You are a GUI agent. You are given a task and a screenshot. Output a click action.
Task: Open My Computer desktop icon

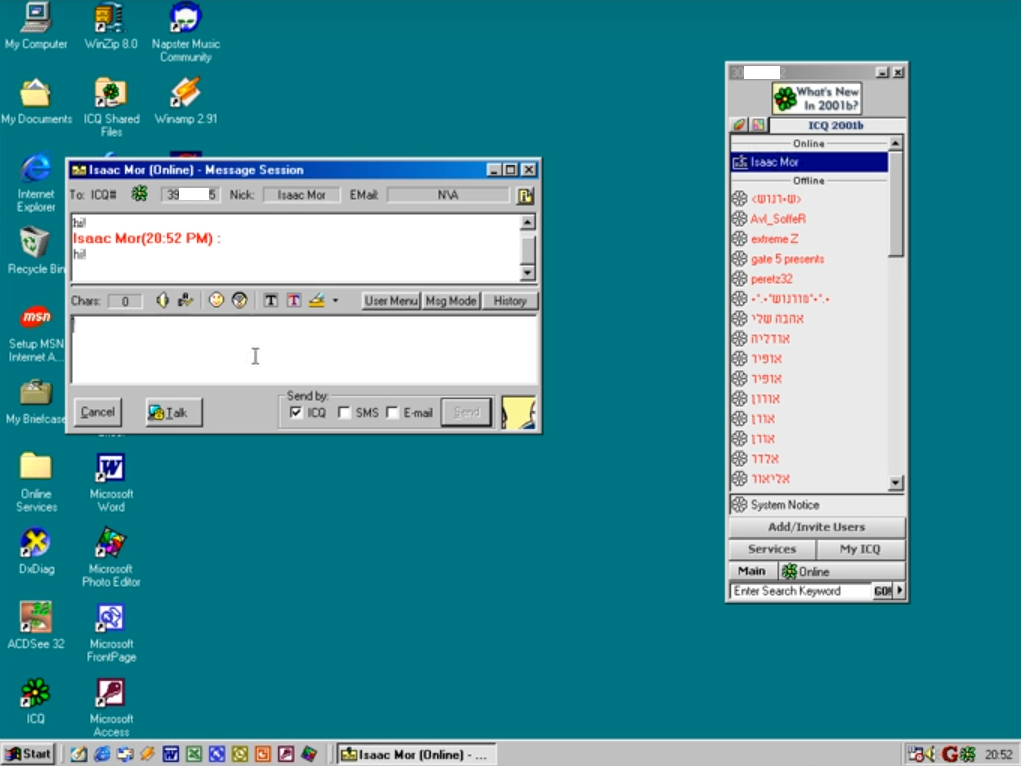pos(36,27)
